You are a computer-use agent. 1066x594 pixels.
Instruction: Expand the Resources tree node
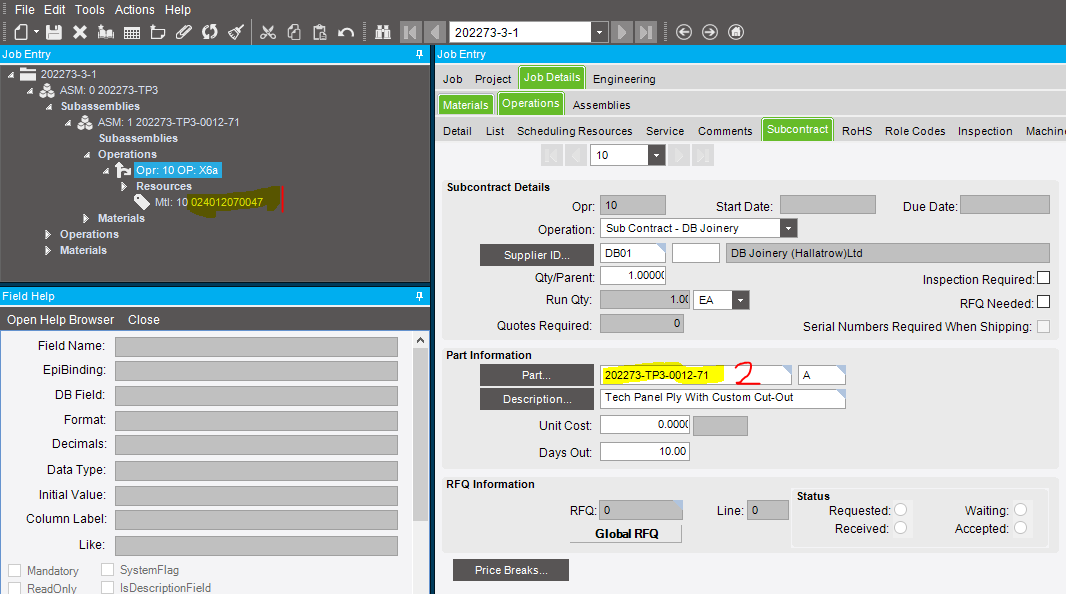[124, 186]
